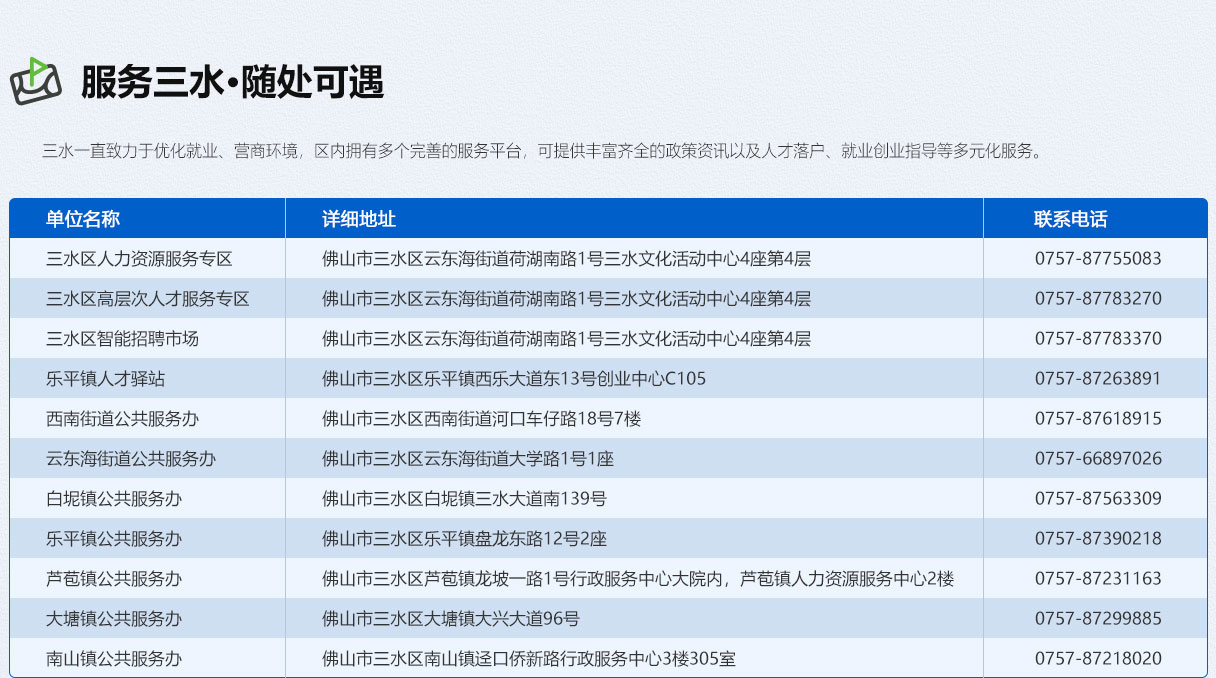Screen dimensions: 1216x678
Task: Click phone number 0757-87231163
Action: [1098, 579]
